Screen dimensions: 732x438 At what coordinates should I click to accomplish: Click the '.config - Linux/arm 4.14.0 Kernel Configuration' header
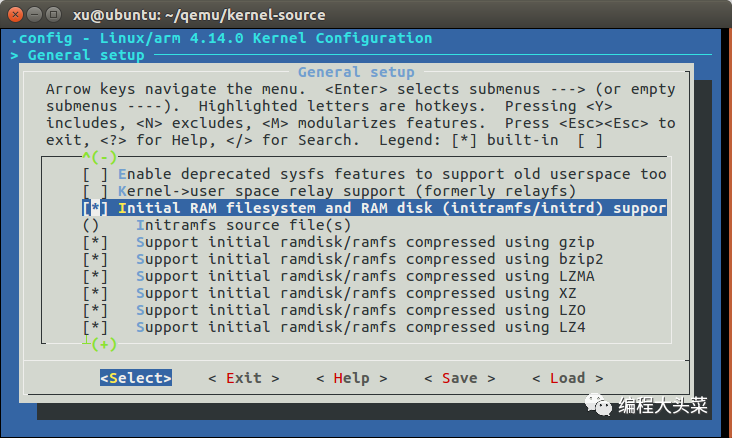[x=221, y=38]
